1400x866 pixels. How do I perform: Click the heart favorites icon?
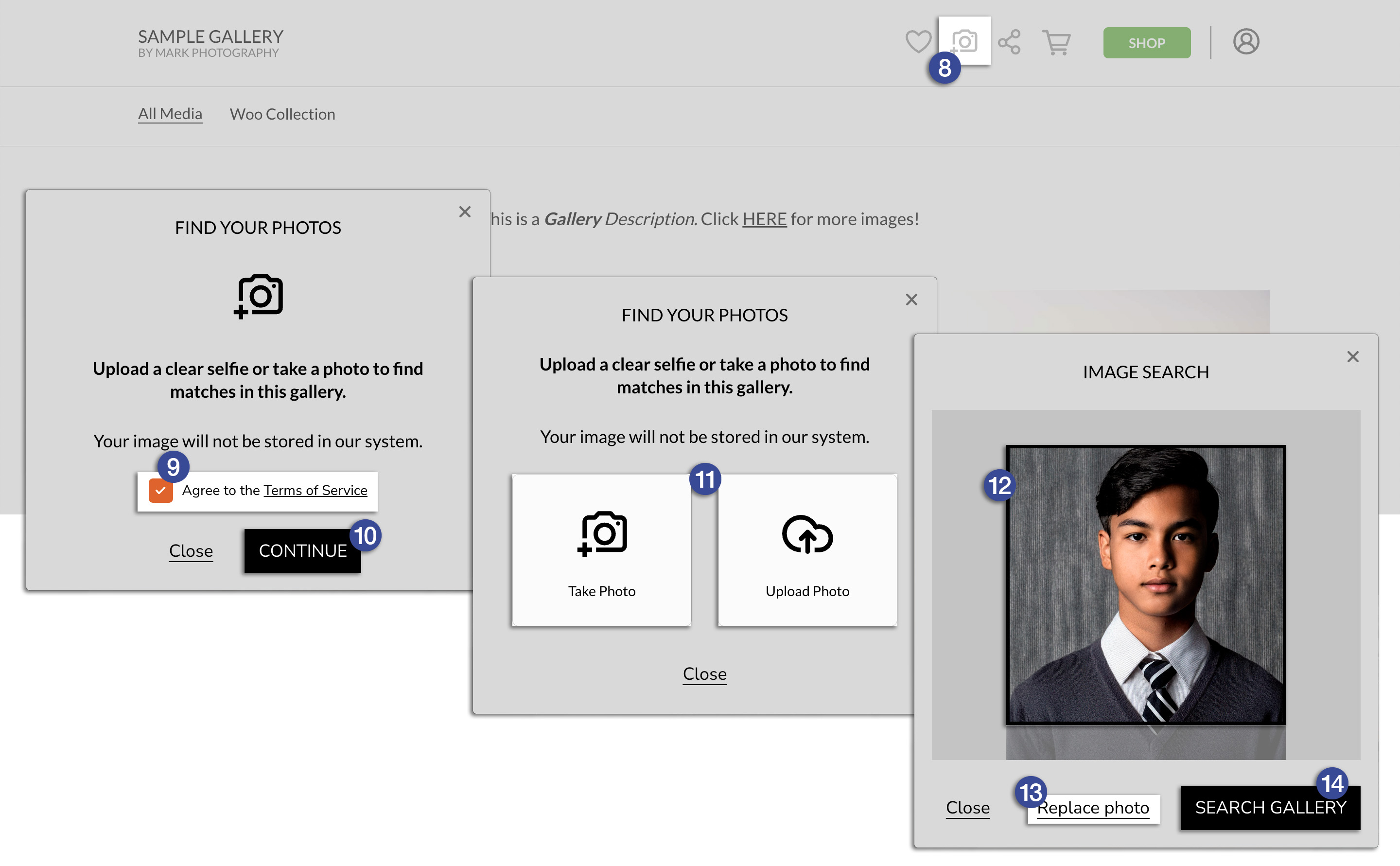pos(918,42)
